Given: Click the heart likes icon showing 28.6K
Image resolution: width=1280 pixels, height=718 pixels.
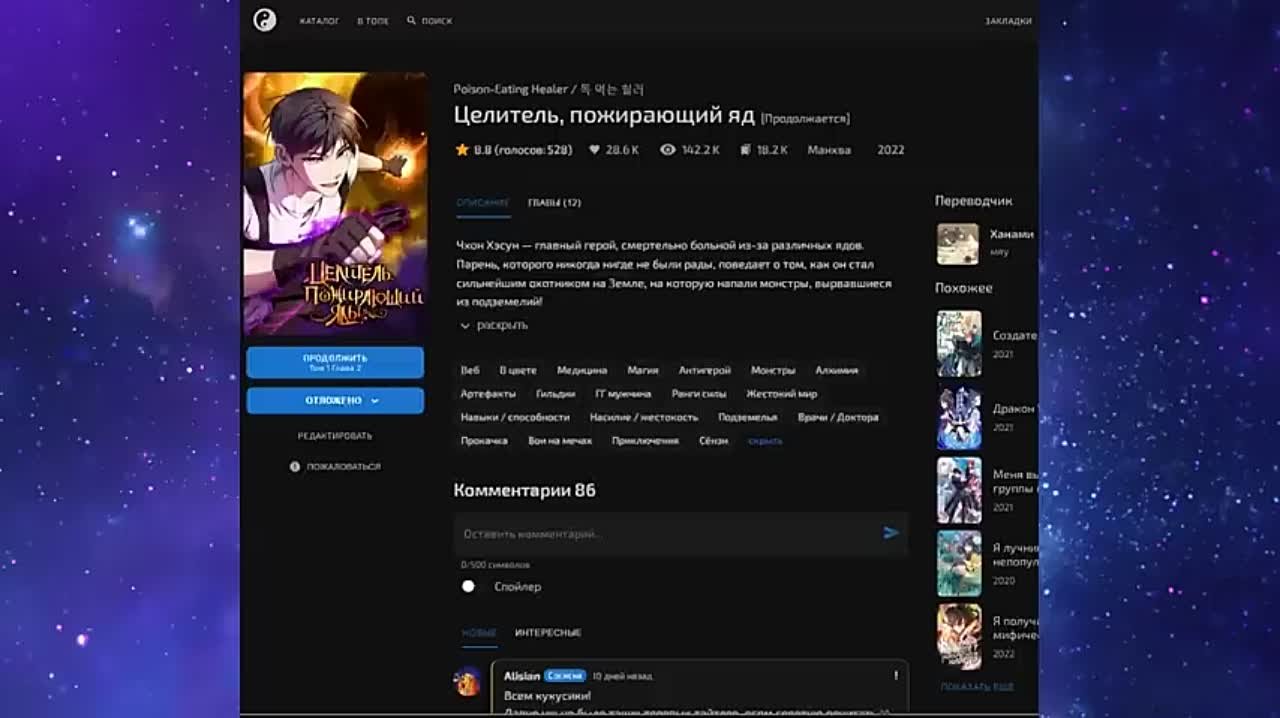Looking at the screenshot, I should 594,150.
